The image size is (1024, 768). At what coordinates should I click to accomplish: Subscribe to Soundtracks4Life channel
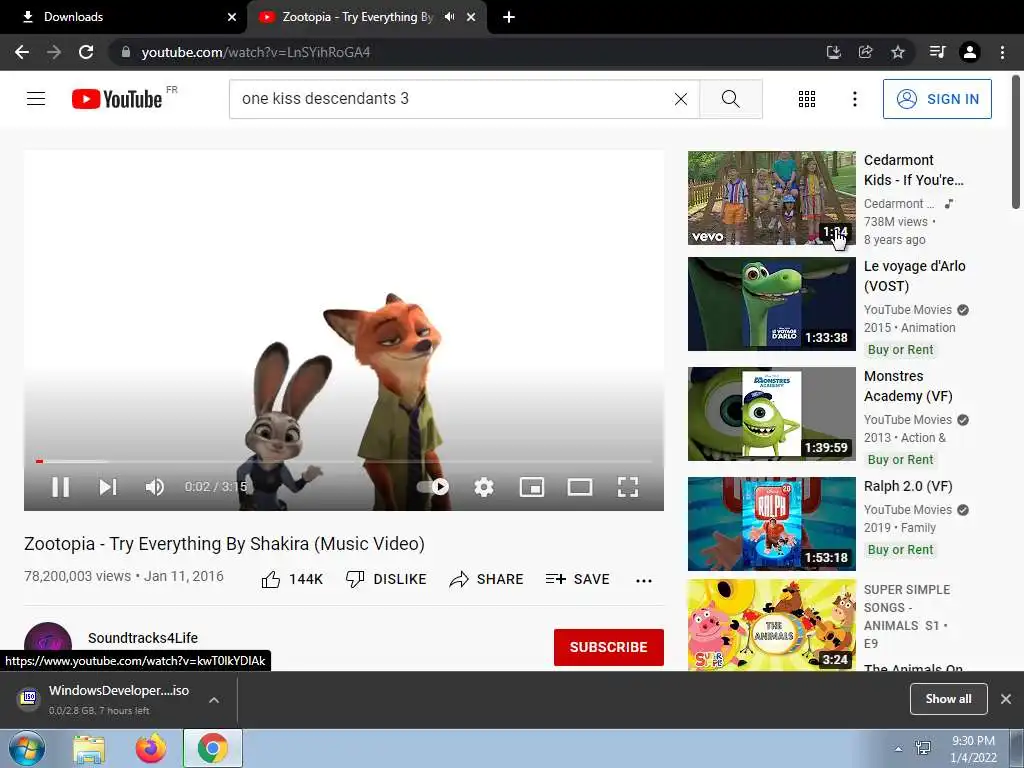click(x=609, y=647)
